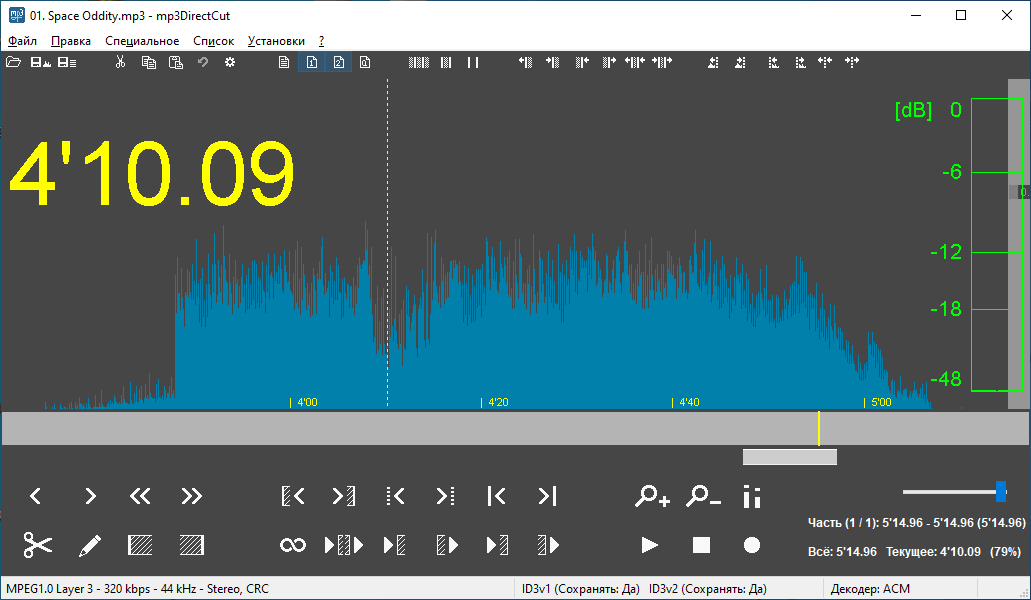This screenshot has width=1031, height=600.
Task: Open the Установки menu
Action: pyautogui.click(x=276, y=41)
